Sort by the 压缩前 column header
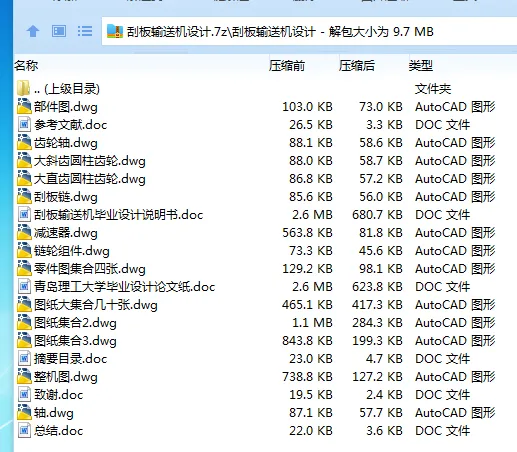This screenshot has height=452, width=517. (287, 66)
